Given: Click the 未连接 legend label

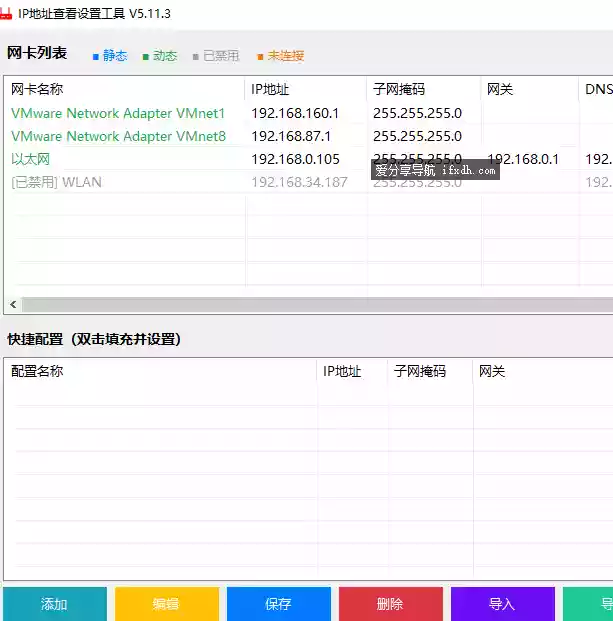Looking at the screenshot, I should point(286,56).
